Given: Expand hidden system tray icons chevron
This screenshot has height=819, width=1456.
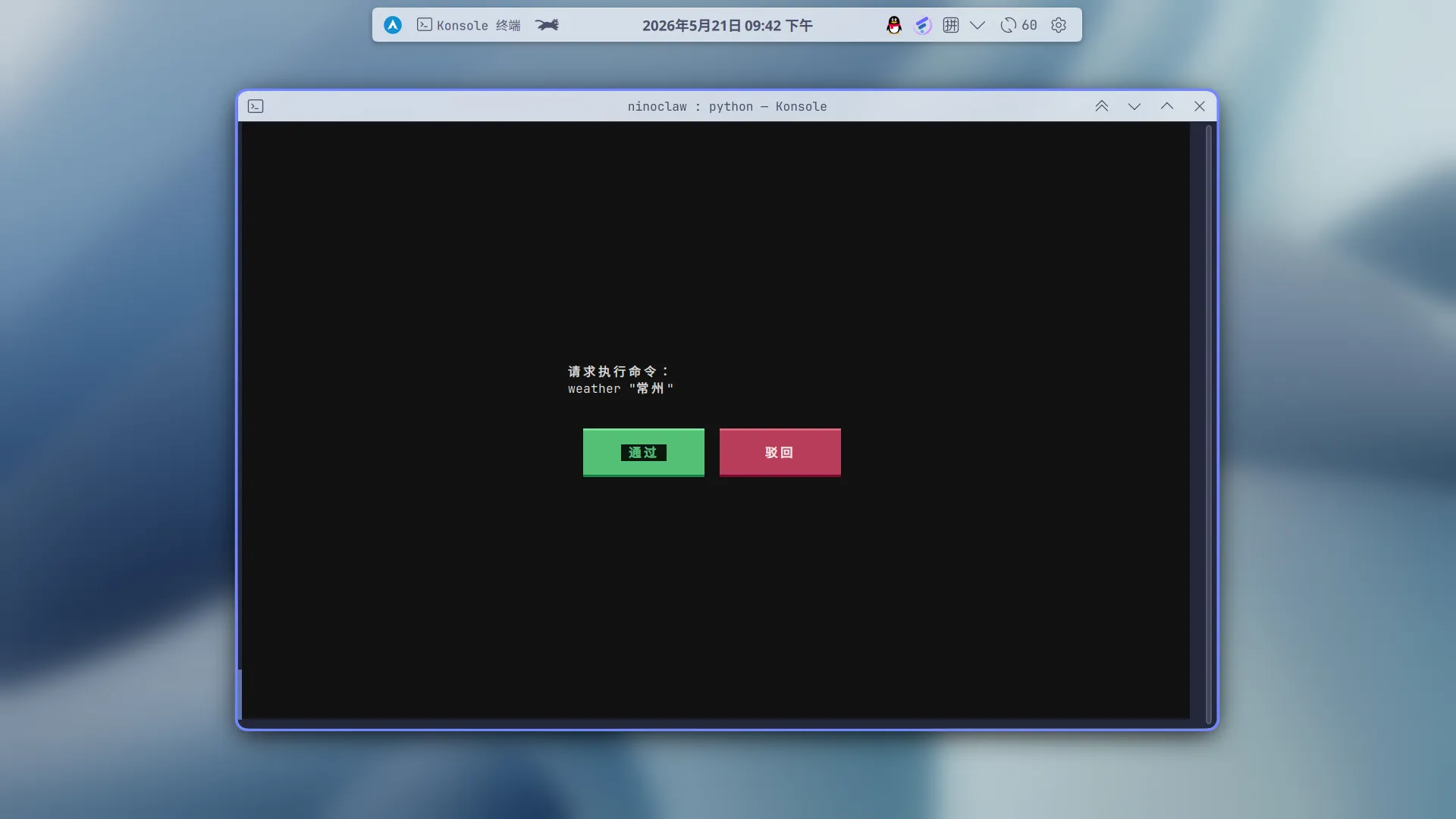Looking at the screenshot, I should [x=977, y=25].
